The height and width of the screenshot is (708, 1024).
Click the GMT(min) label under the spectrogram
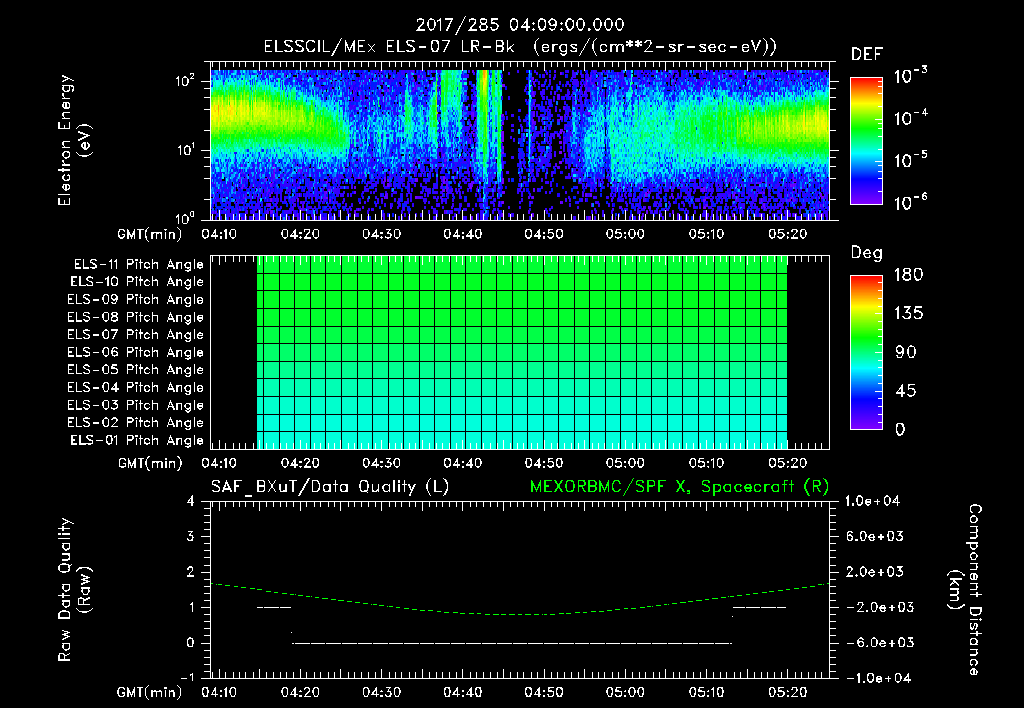tap(150, 234)
